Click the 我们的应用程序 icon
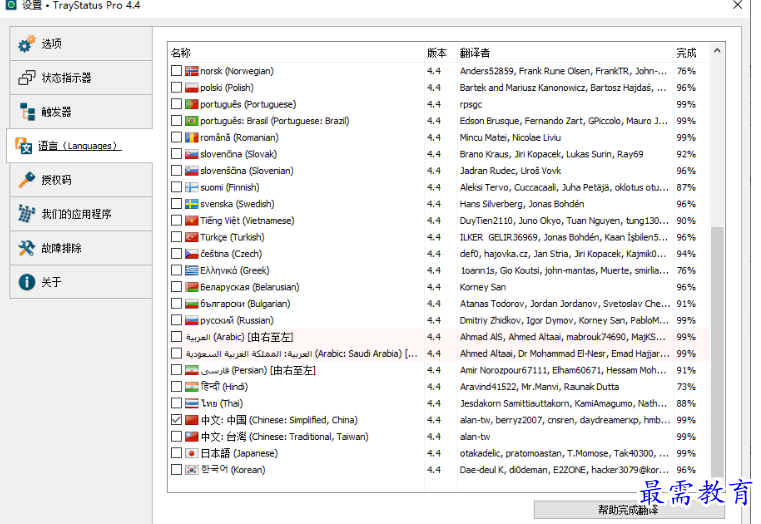 pyautogui.click(x=27, y=213)
